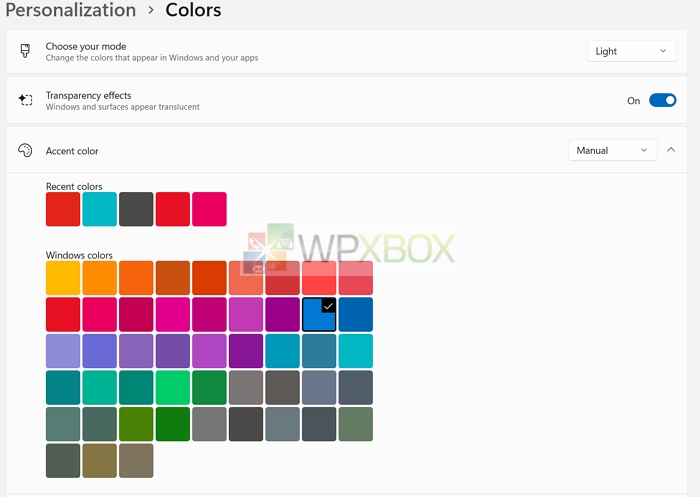700x497 pixels.
Task: Click the Recent colors heading
Action: click(x=74, y=186)
